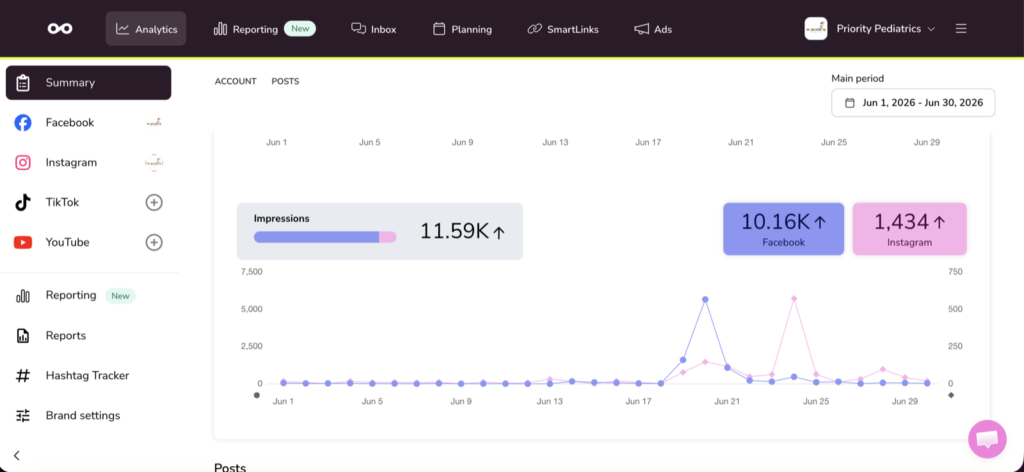Click the New badge next to top Reporting
This screenshot has height=472, width=1024.
[300, 29]
